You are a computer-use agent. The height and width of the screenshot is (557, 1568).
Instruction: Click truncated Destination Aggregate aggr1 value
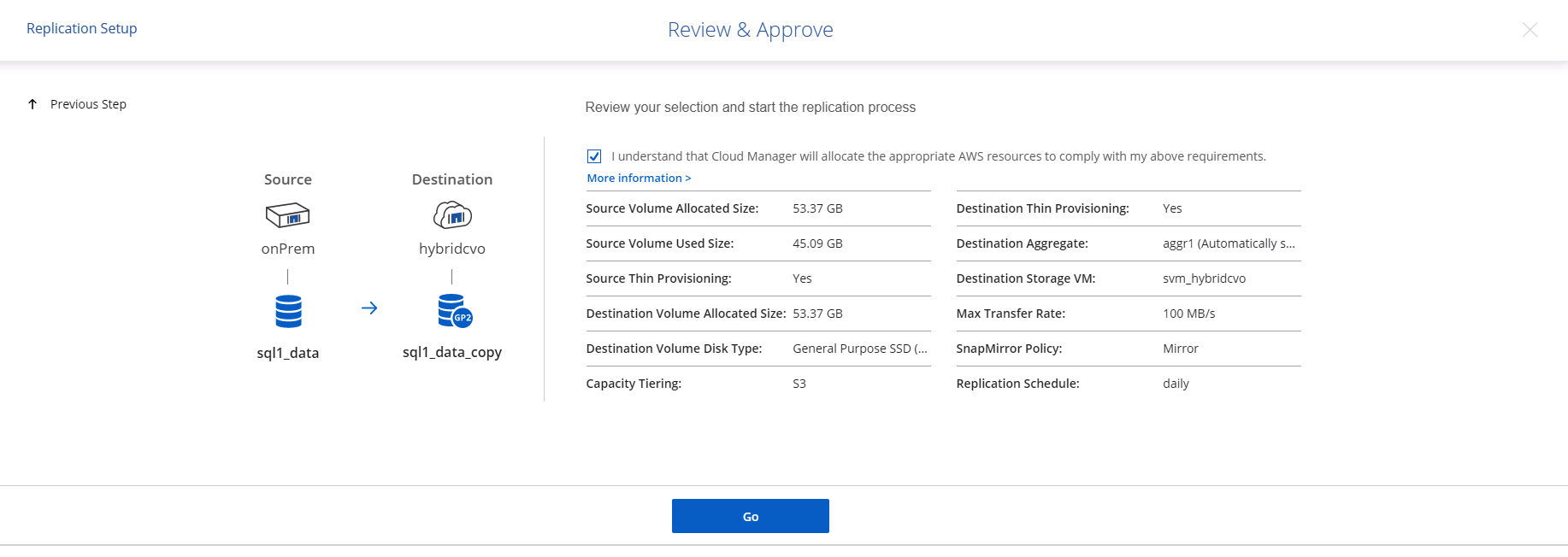point(1229,243)
